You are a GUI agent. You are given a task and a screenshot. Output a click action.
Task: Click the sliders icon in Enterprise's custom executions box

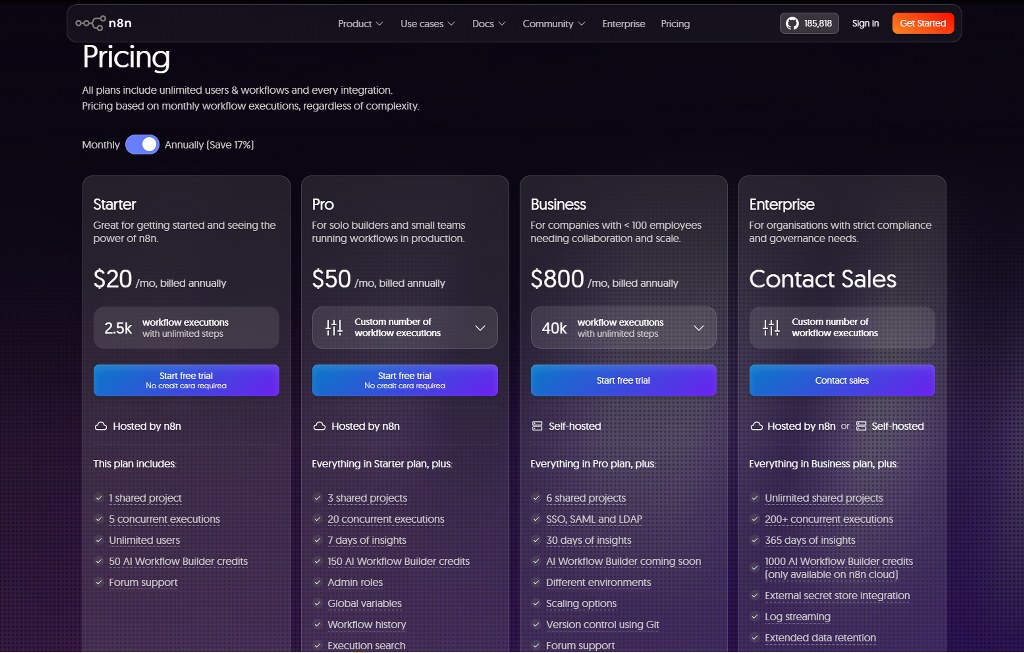click(x=771, y=328)
